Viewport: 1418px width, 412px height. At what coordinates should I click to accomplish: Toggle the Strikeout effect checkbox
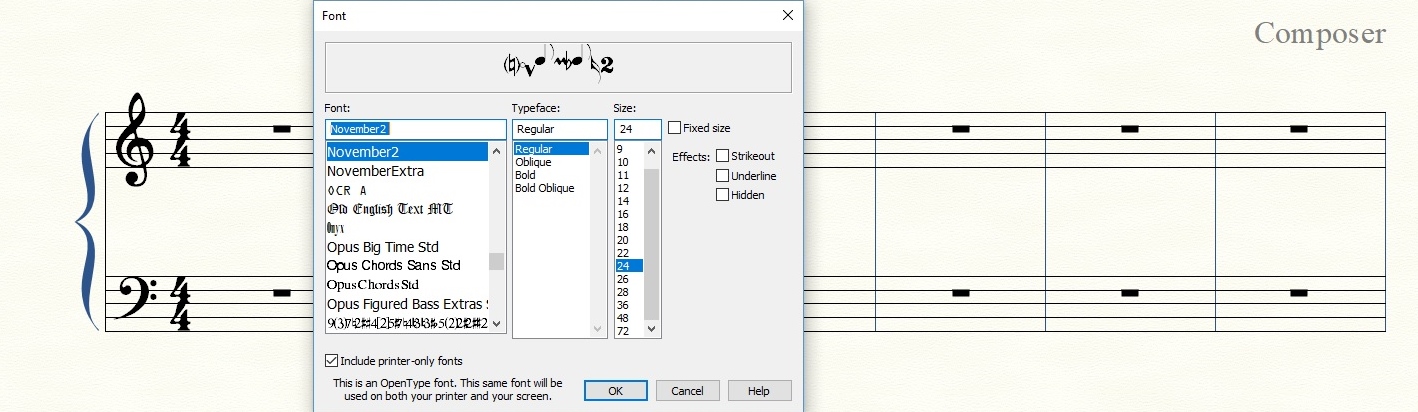(722, 156)
